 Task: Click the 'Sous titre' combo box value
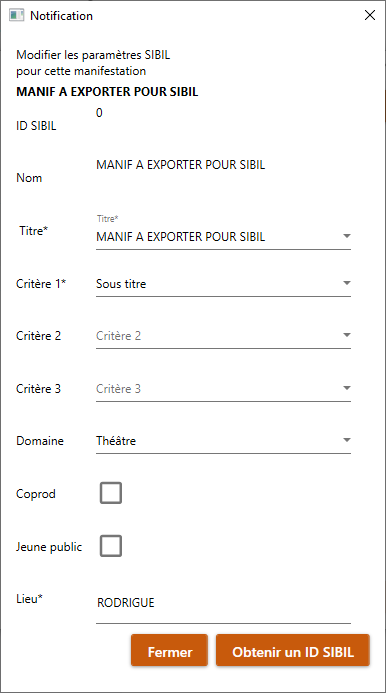click(121, 284)
